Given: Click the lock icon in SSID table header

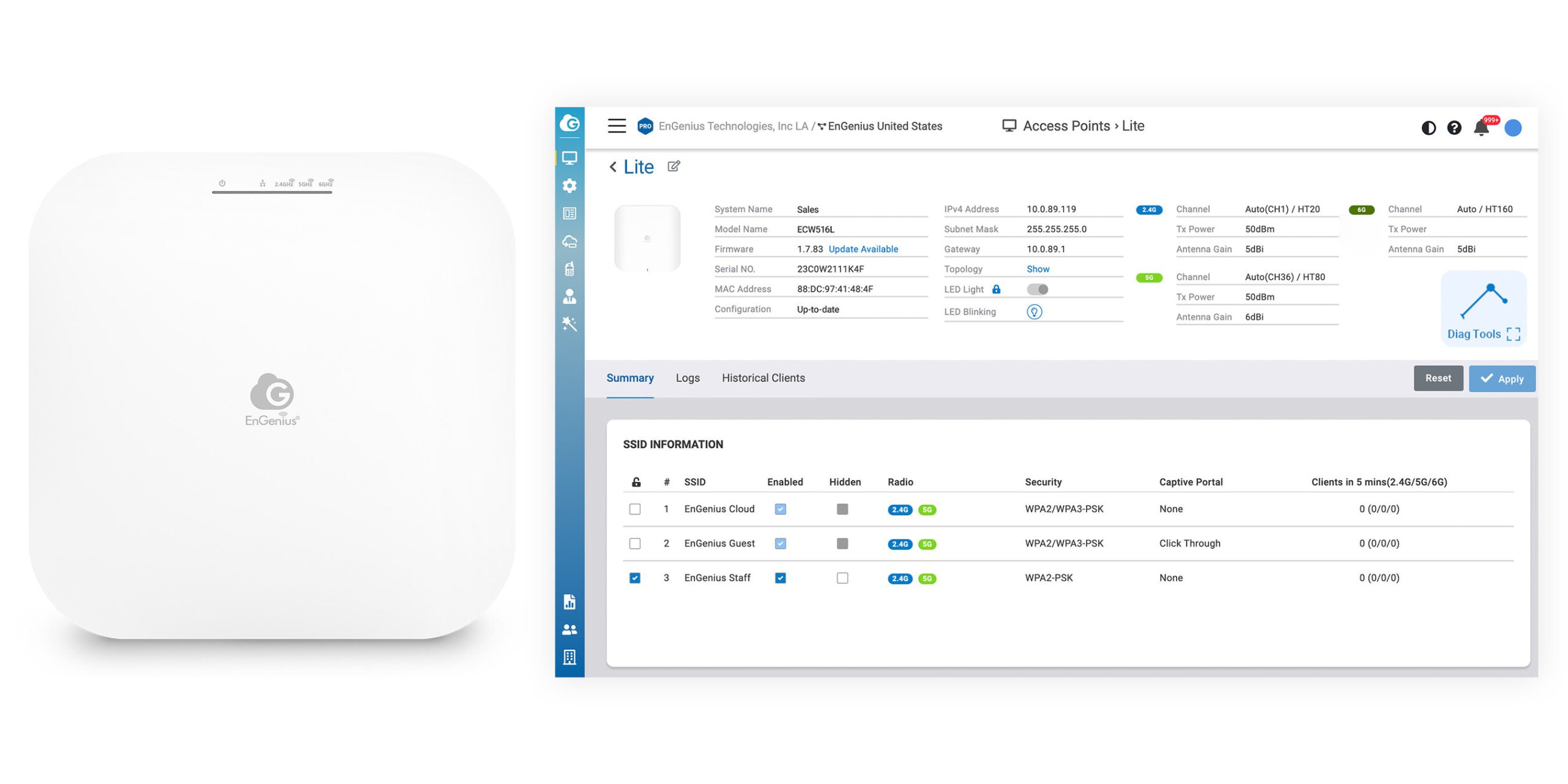Looking at the screenshot, I should pyautogui.click(x=636, y=482).
